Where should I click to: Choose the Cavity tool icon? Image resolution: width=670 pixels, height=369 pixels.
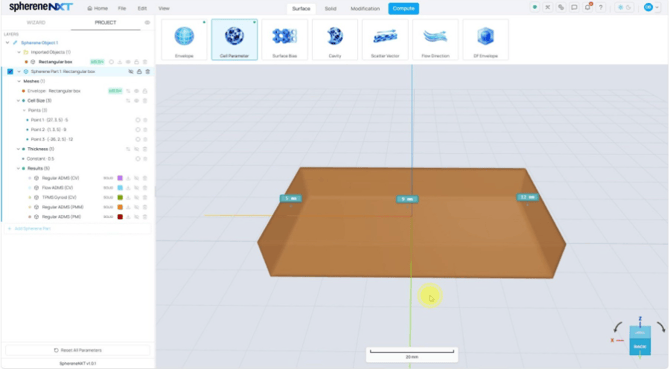pos(335,39)
